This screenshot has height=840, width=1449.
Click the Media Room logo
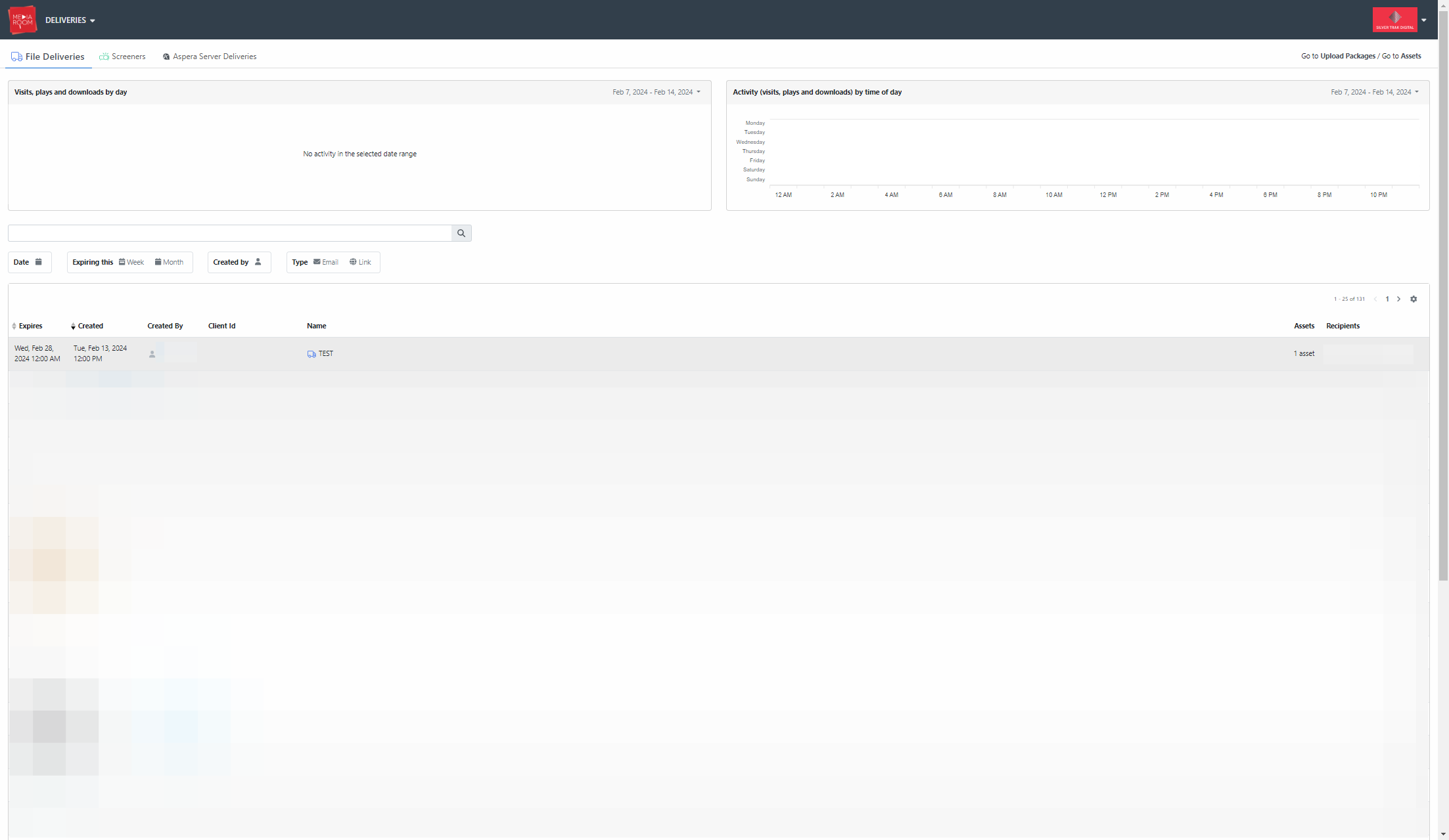tap(22, 20)
